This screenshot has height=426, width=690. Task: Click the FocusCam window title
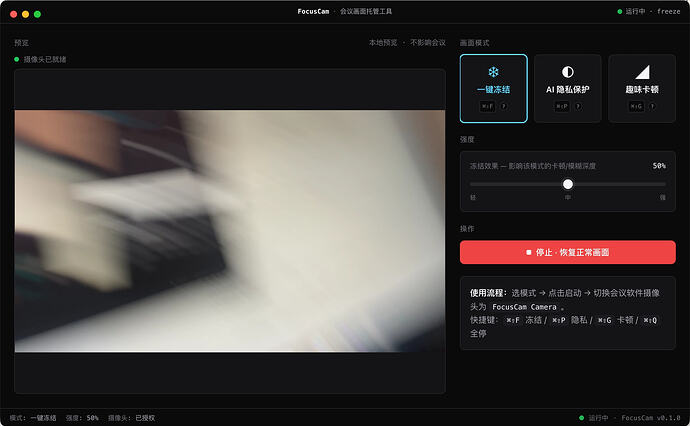point(313,11)
